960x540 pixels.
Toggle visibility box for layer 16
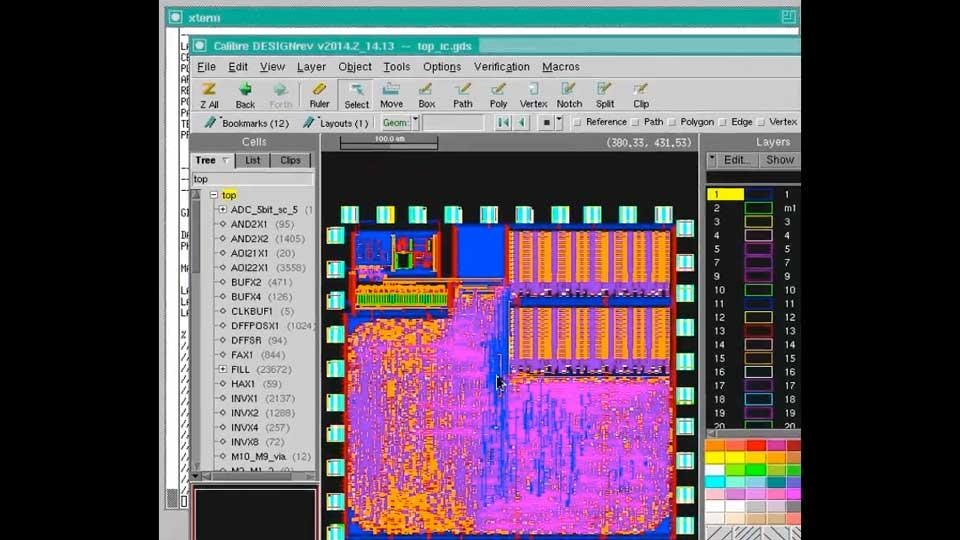tap(758, 372)
